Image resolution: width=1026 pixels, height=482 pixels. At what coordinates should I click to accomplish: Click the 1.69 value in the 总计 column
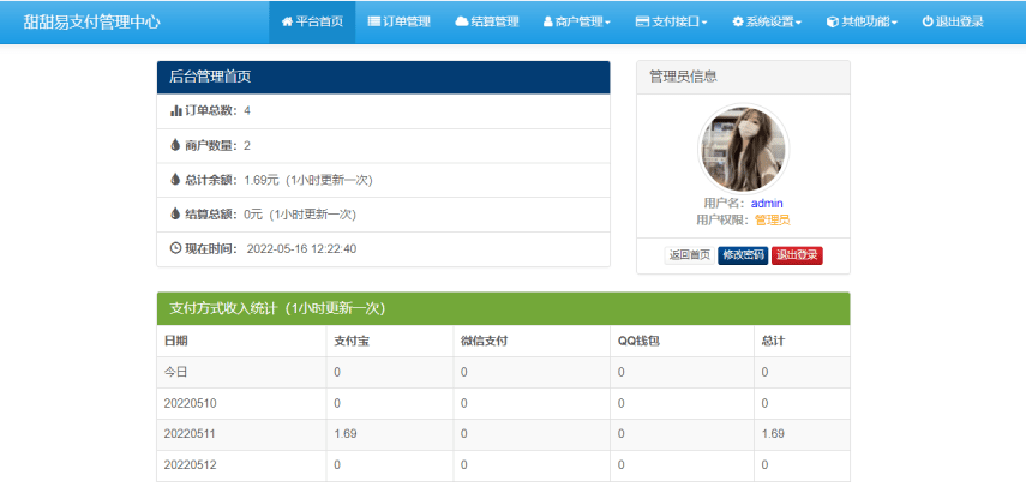773,434
